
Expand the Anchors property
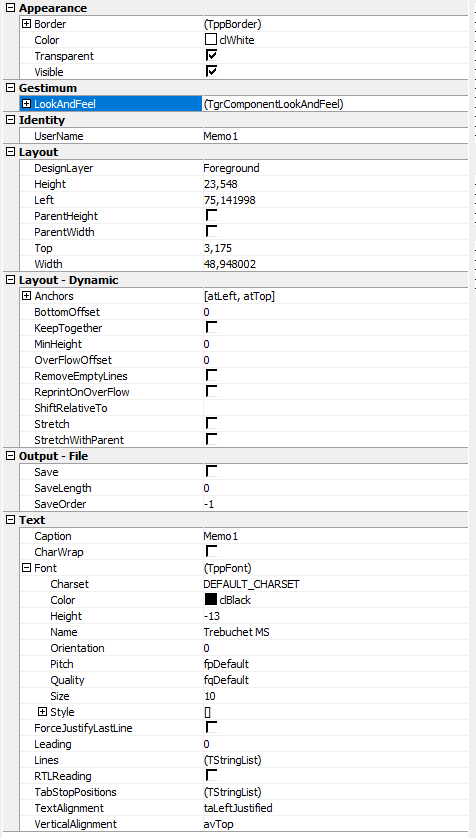pyautogui.click(x=26, y=296)
